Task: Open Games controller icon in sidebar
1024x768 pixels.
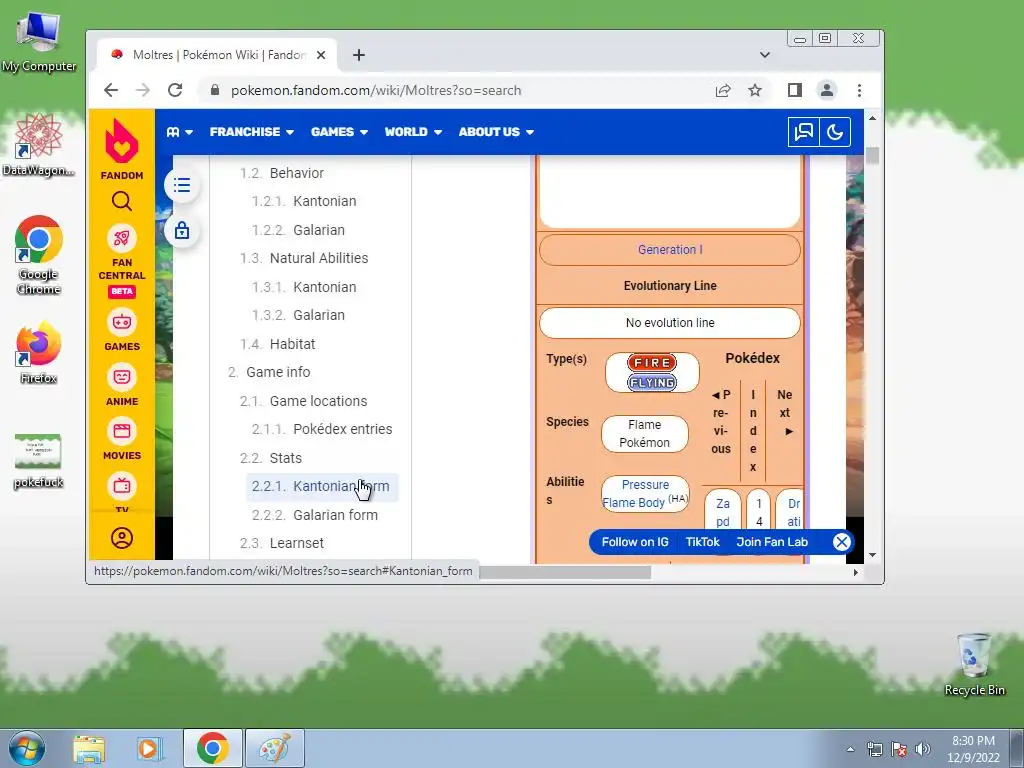Action: pos(121,322)
